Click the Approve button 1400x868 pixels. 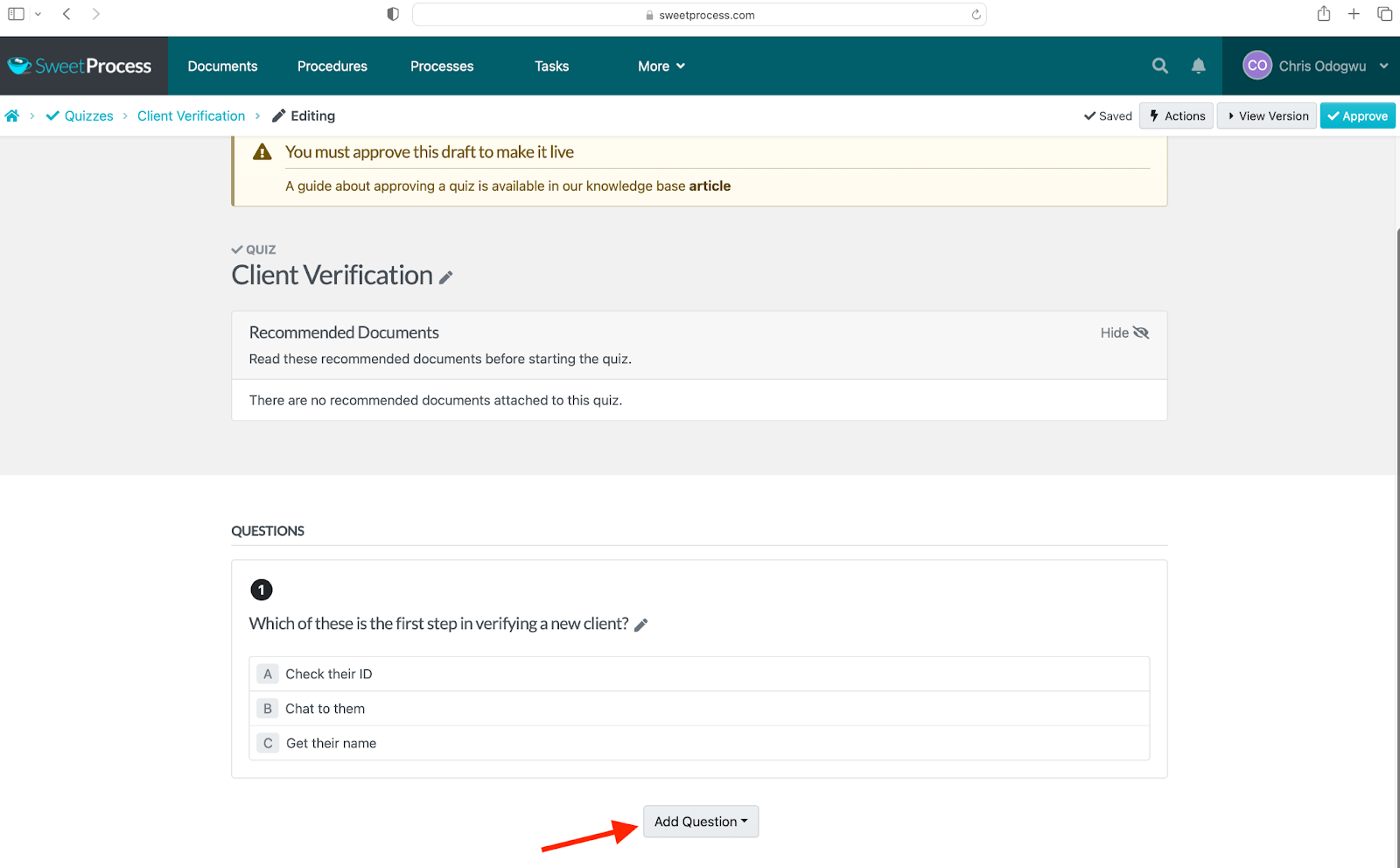point(1357,115)
